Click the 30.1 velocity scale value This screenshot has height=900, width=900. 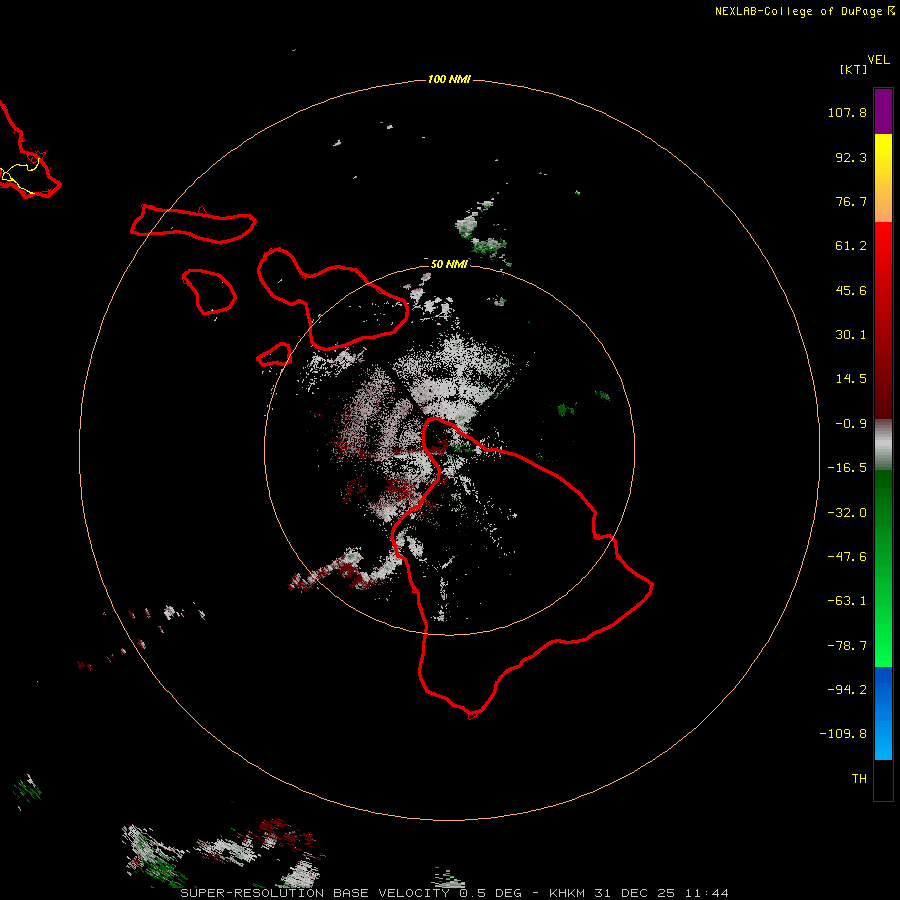tap(851, 335)
